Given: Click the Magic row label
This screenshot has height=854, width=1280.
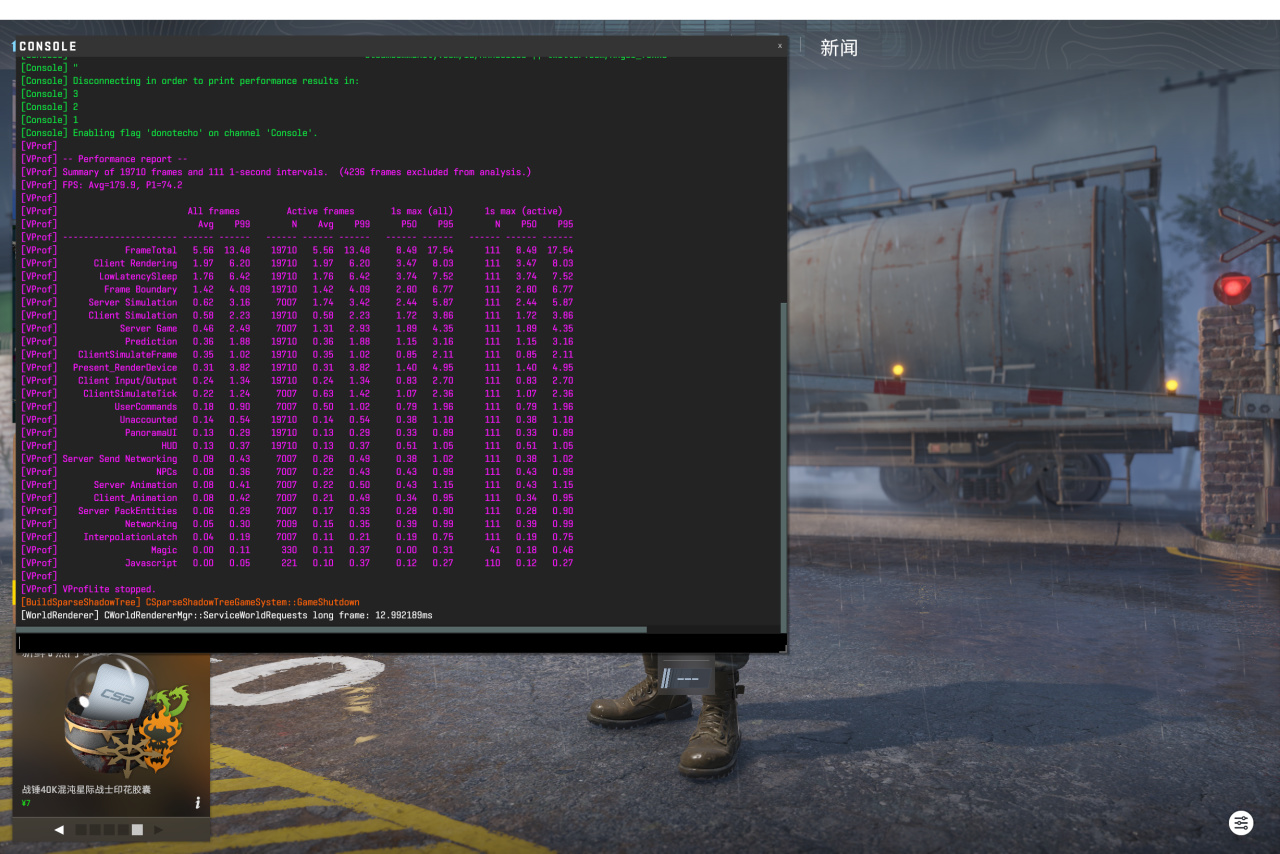Looking at the screenshot, I should coord(164,549).
